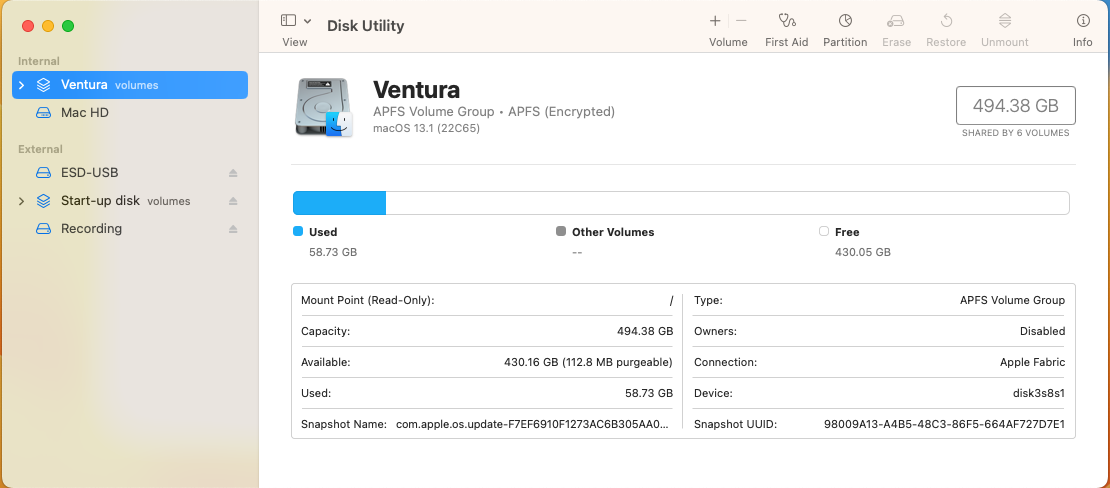Screen dimensions: 1110x488
Task: Click the blue Used storage bar segment
Action: (x=339, y=203)
